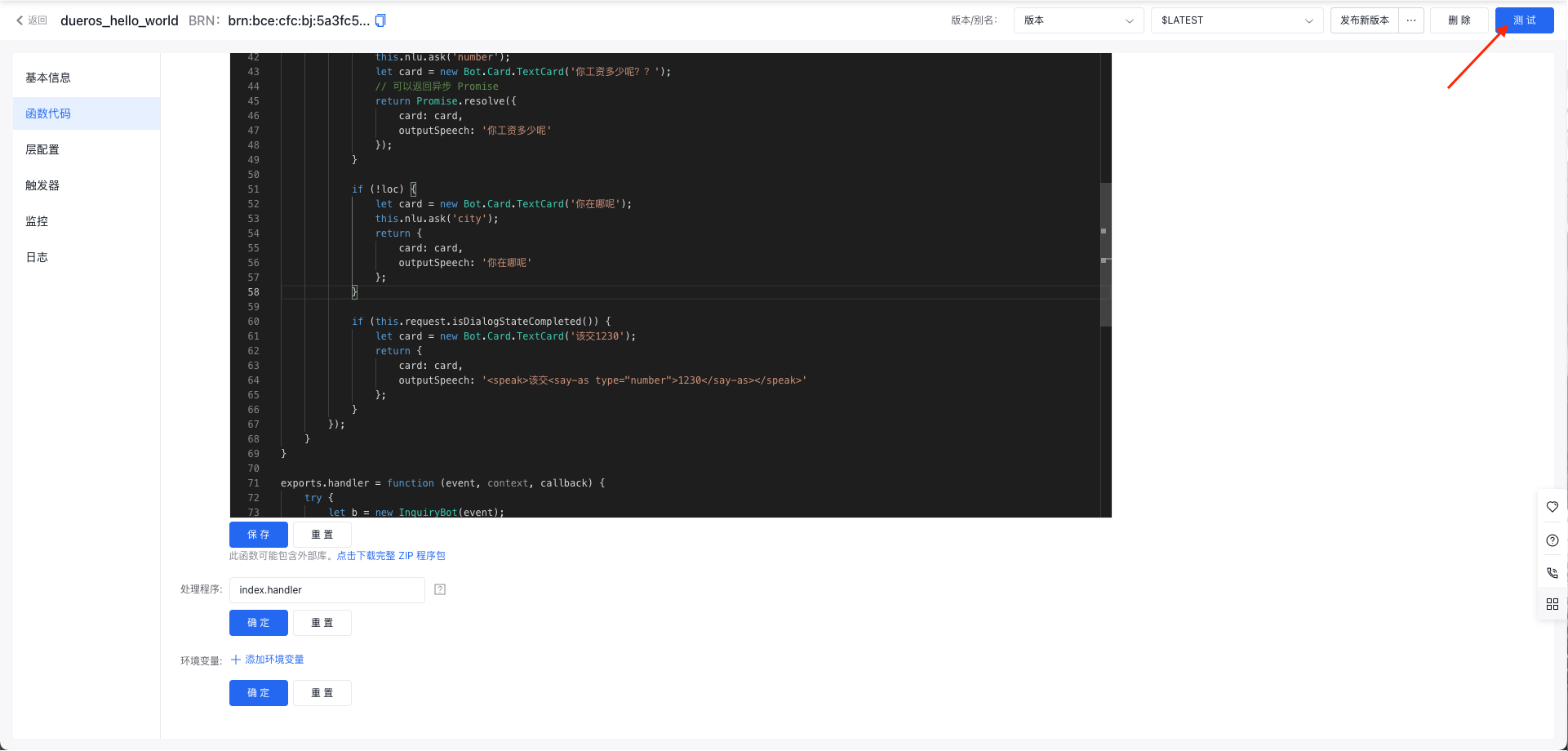Viewport: 1568px width, 751px height.
Task: Click 重置 under handler field
Action: coord(322,623)
